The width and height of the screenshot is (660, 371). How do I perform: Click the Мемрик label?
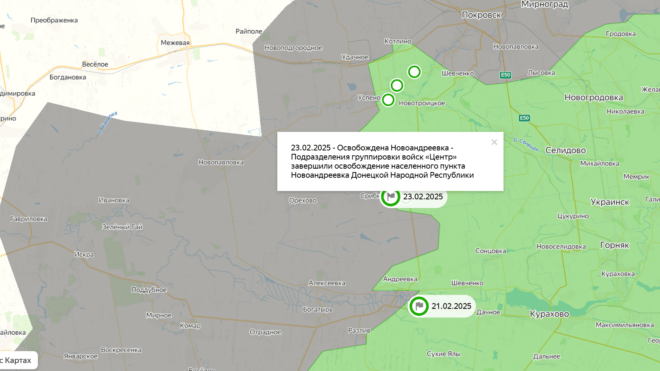tap(636, 177)
